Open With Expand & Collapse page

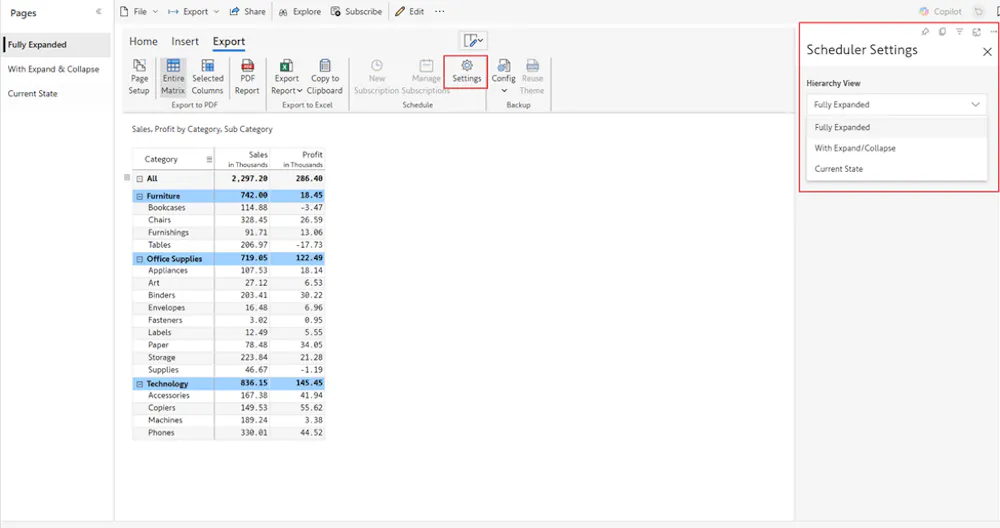(56, 69)
